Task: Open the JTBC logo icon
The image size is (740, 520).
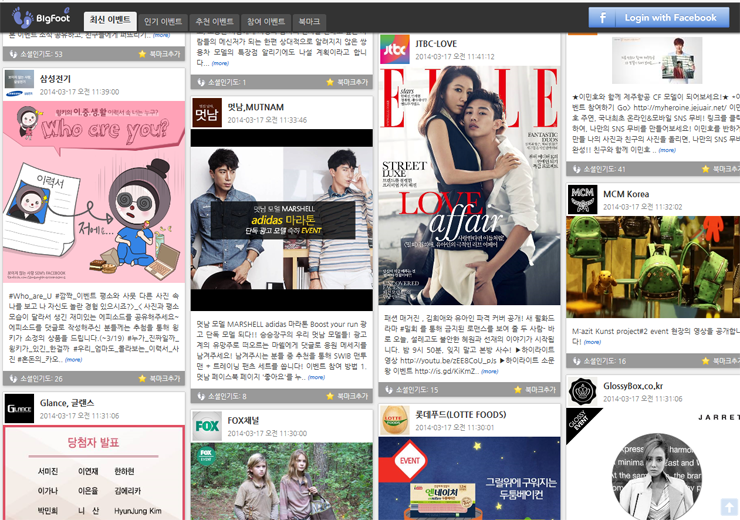Action: [395, 49]
